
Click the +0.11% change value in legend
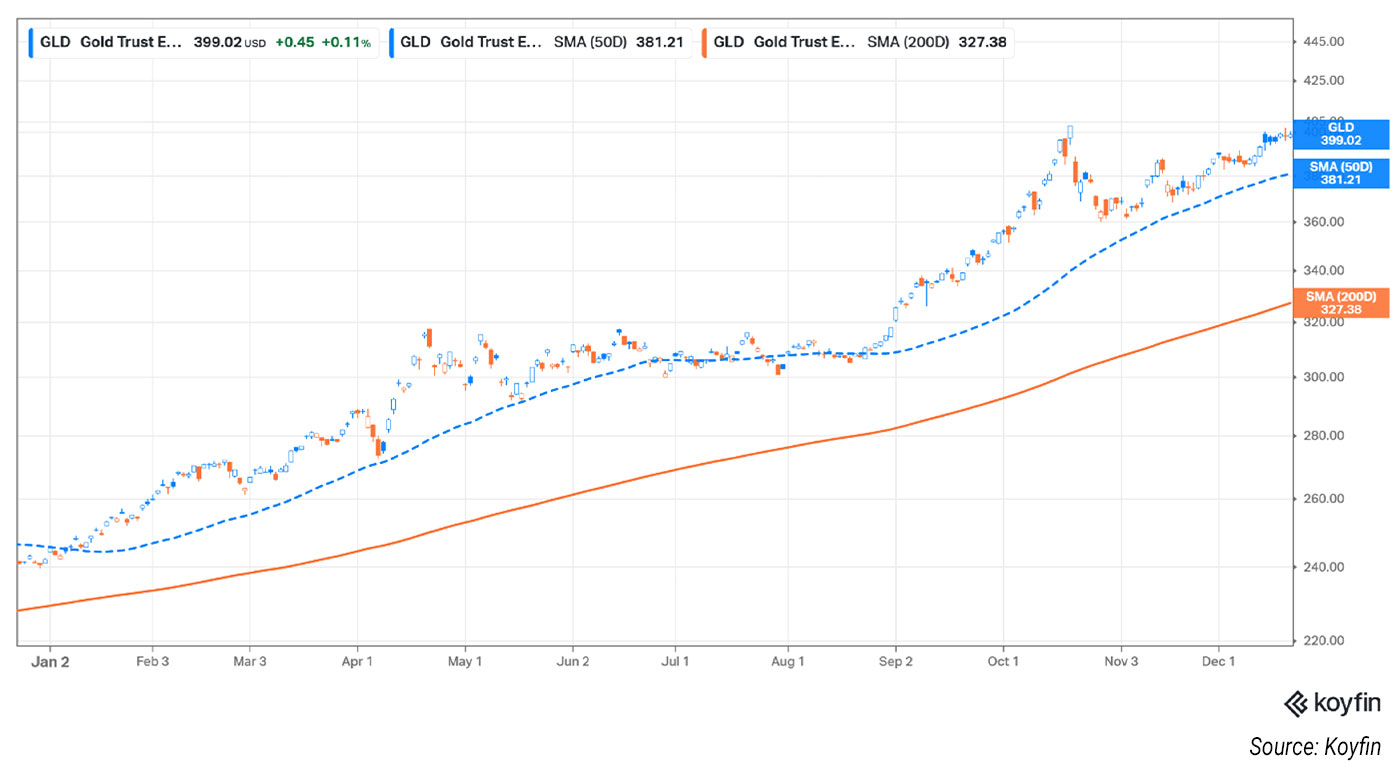pyautogui.click(x=346, y=43)
